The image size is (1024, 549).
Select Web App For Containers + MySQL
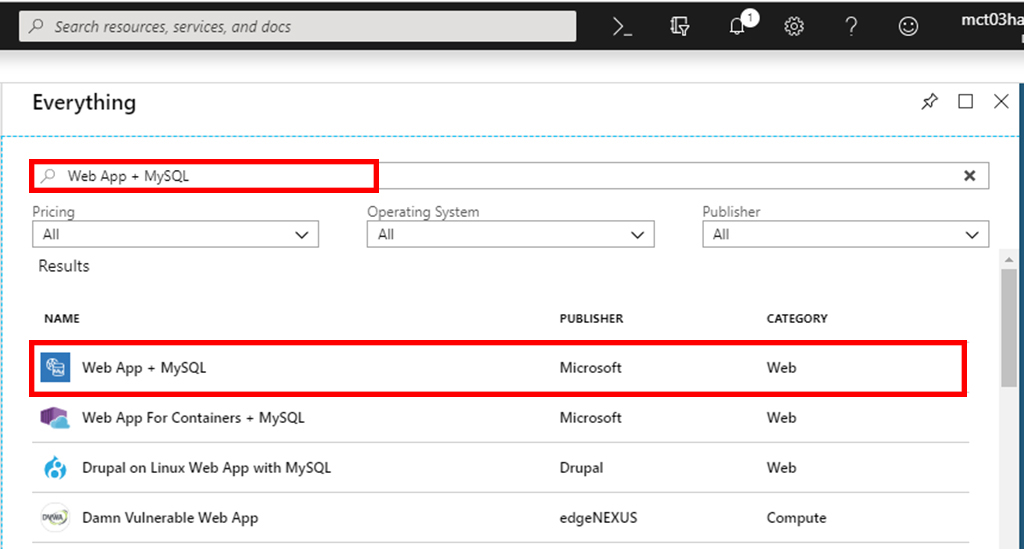(500, 418)
